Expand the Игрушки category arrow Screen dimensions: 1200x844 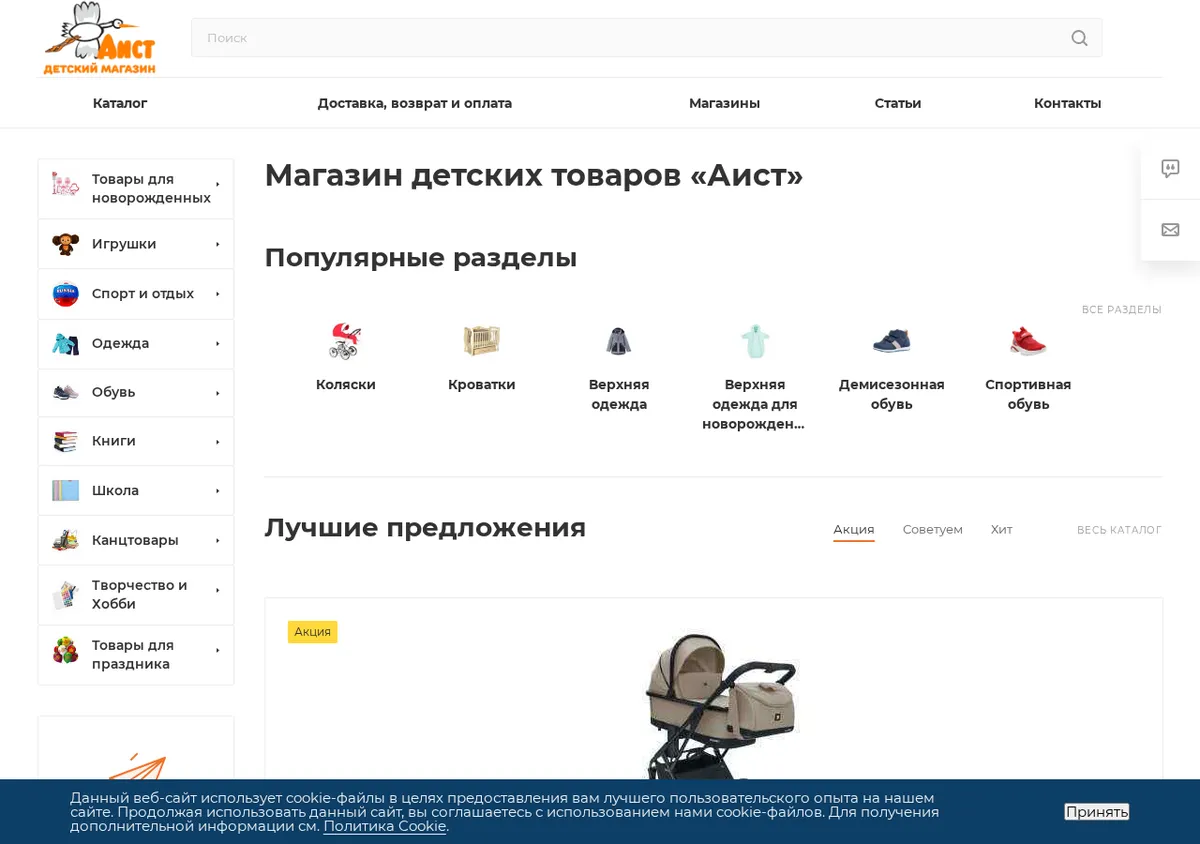click(x=217, y=244)
